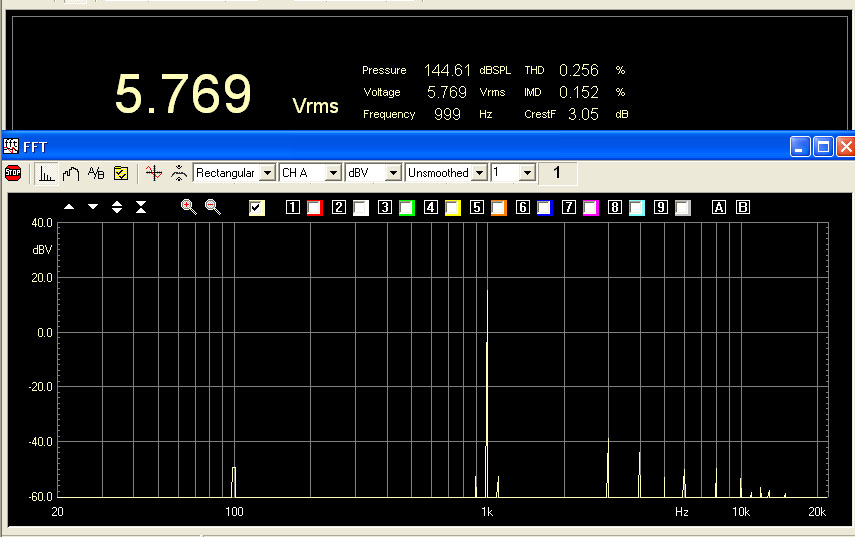Click the overlay B button
855x537 pixels.
click(742, 208)
